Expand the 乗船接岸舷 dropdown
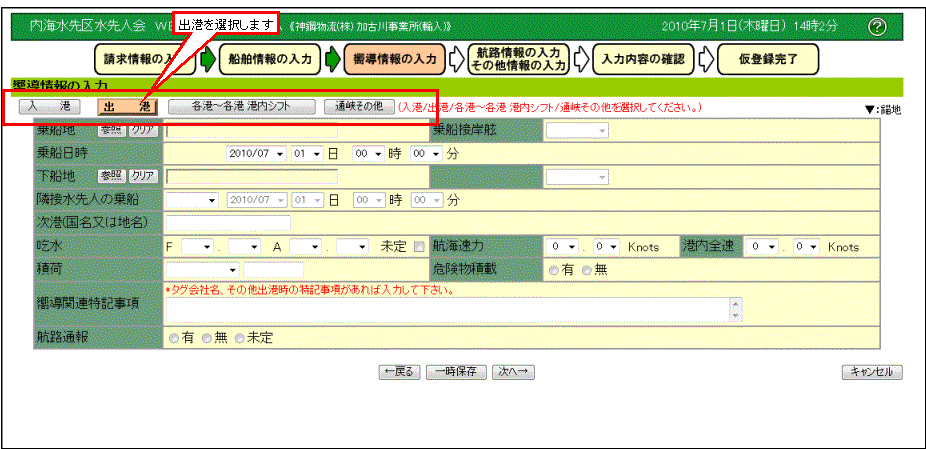The width and height of the screenshot is (926, 449). pyautogui.click(x=577, y=130)
